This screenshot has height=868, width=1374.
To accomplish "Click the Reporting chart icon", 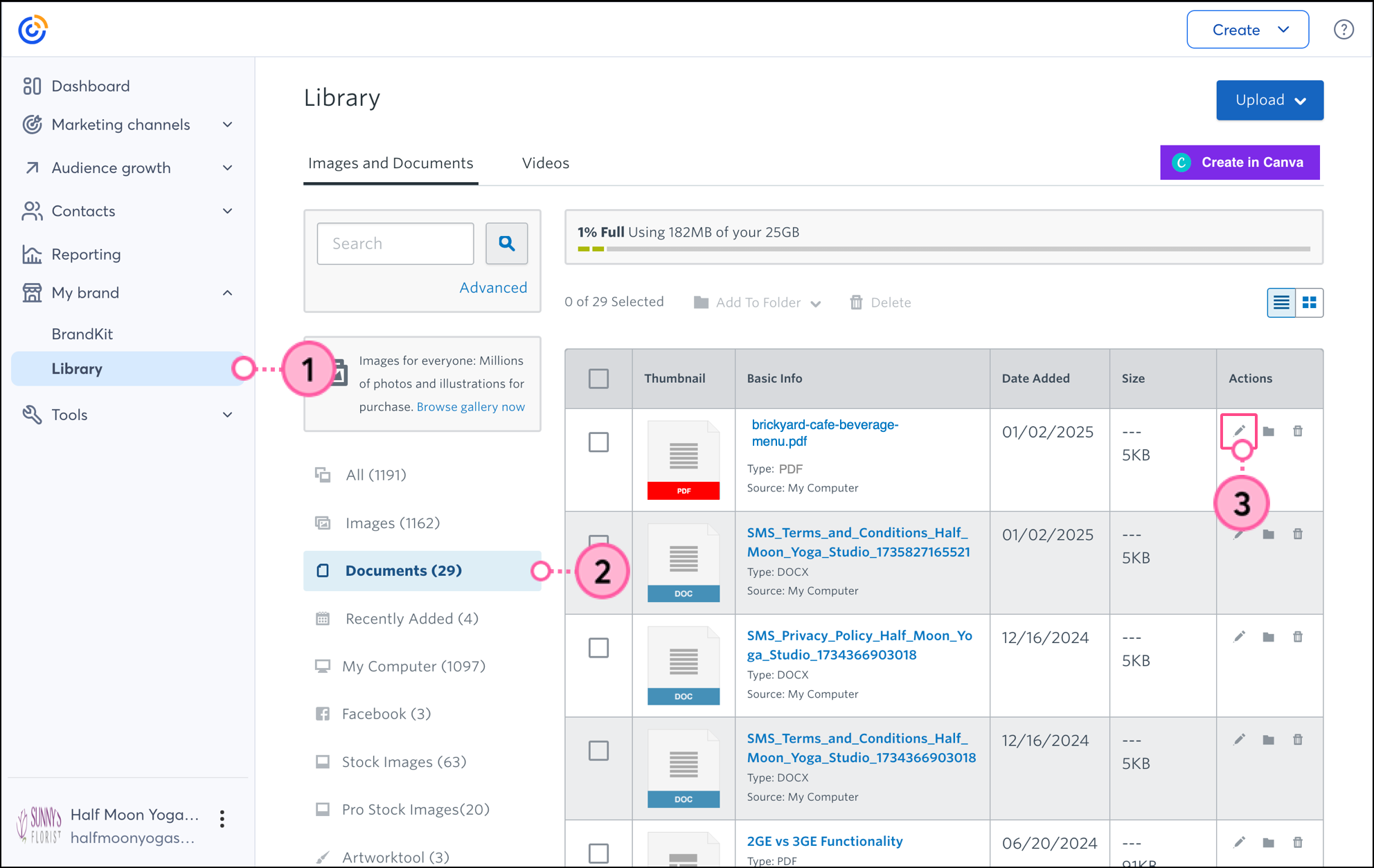I will [32, 254].
